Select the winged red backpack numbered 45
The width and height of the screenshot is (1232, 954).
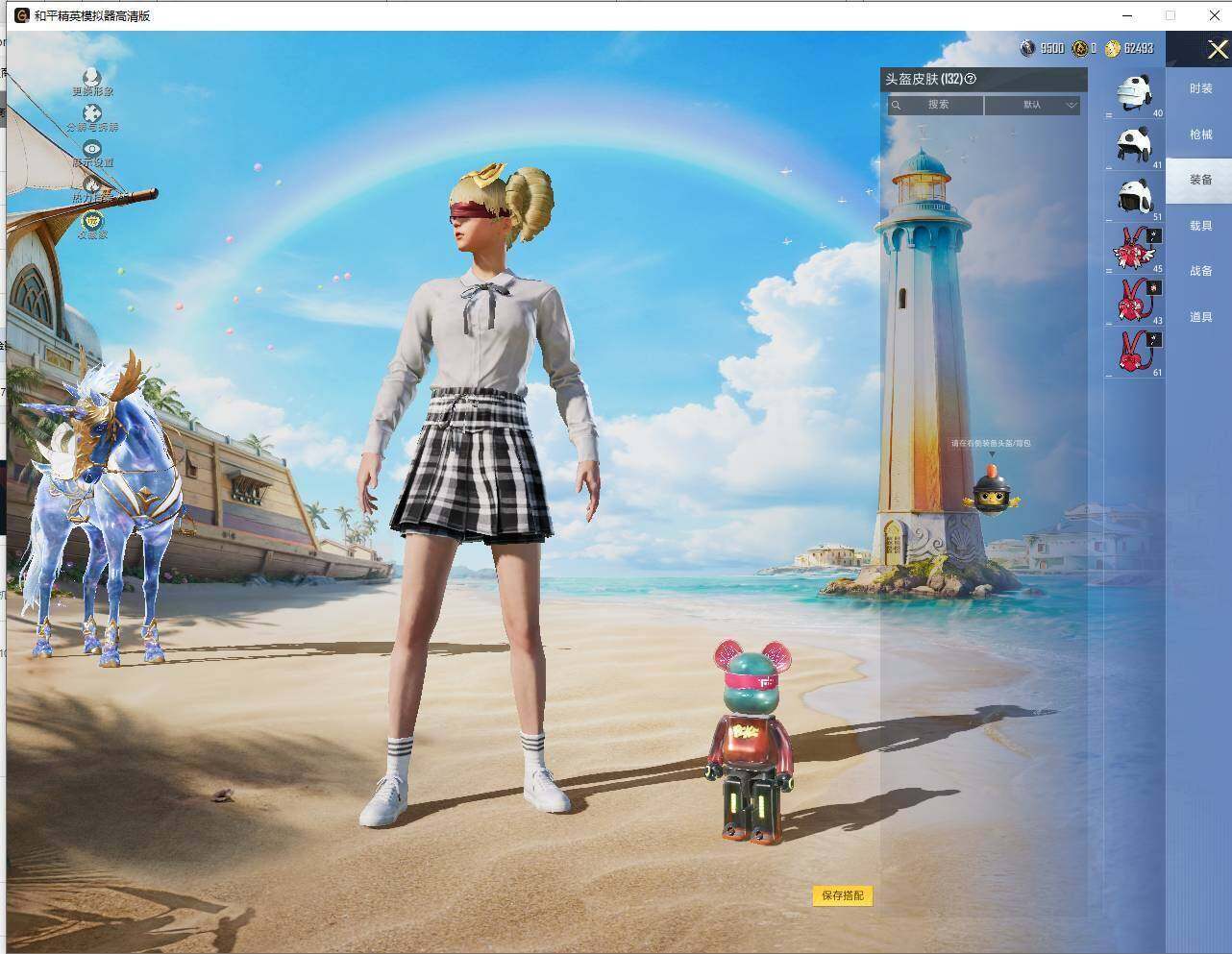pyautogui.click(x=1136, y=251)
